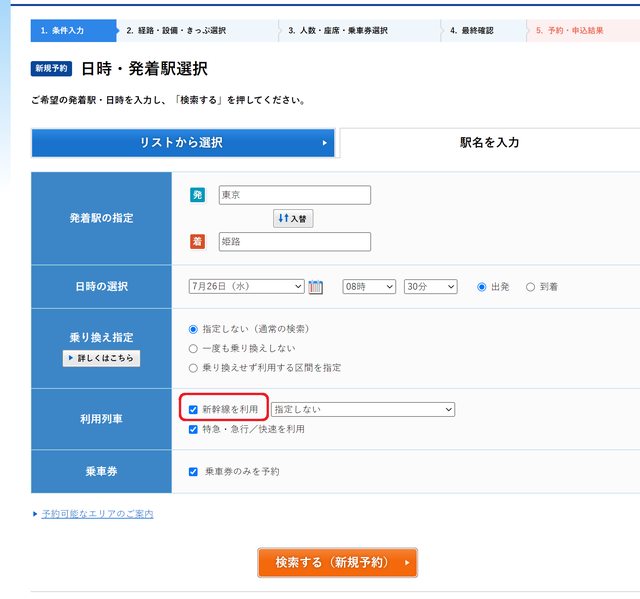640x599 pixels.
Task: Choose 一度も乗り換えしない option
Action: pos(194,348)
